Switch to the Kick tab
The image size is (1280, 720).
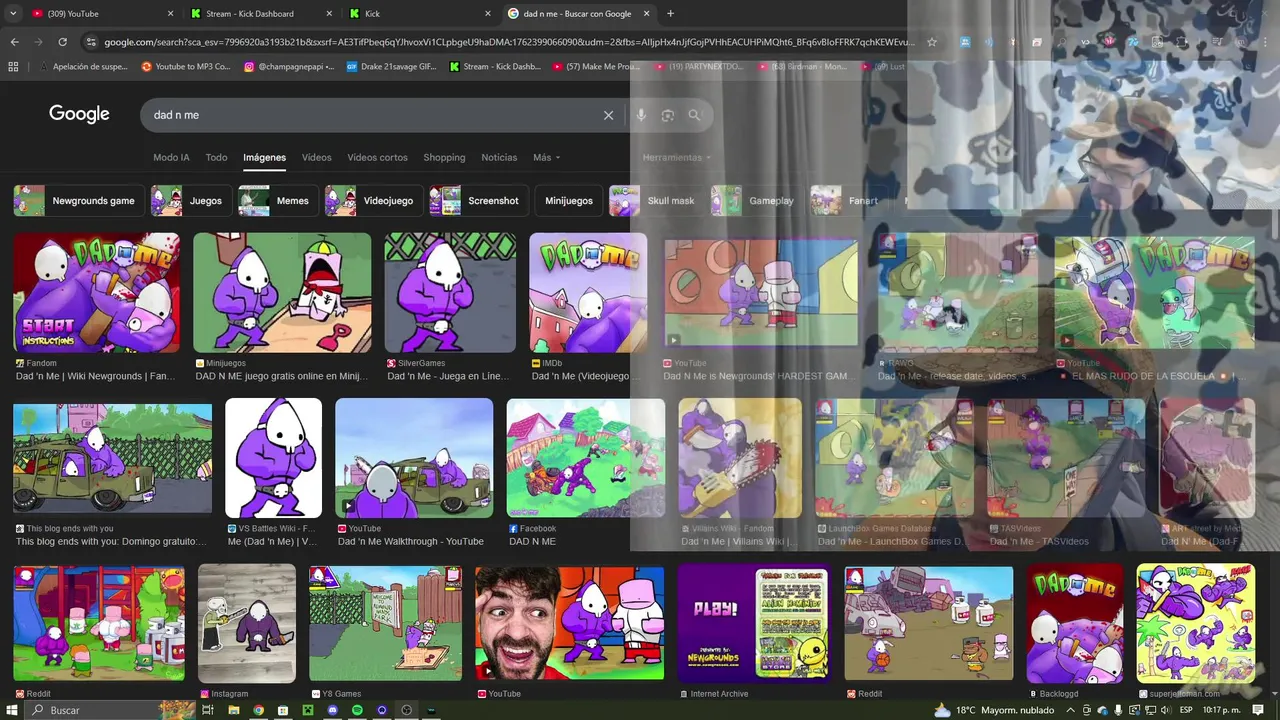(420, 14)
